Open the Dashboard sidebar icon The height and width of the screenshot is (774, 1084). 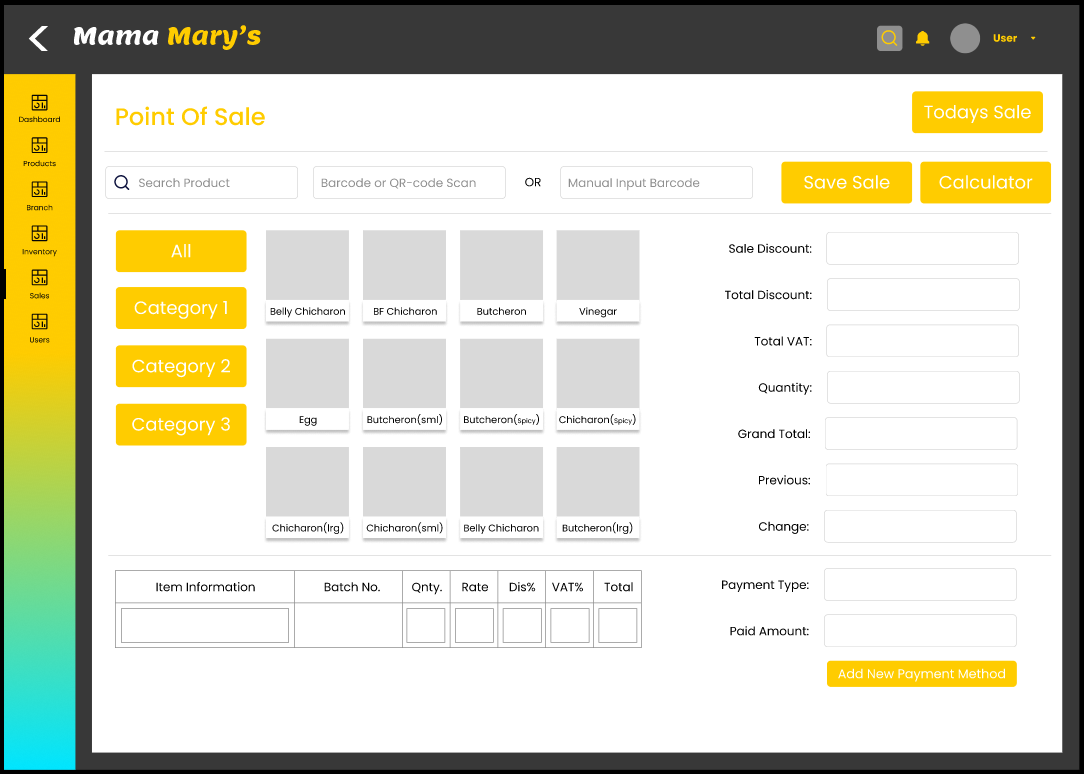pyautogui.click(x=39, y=103)
